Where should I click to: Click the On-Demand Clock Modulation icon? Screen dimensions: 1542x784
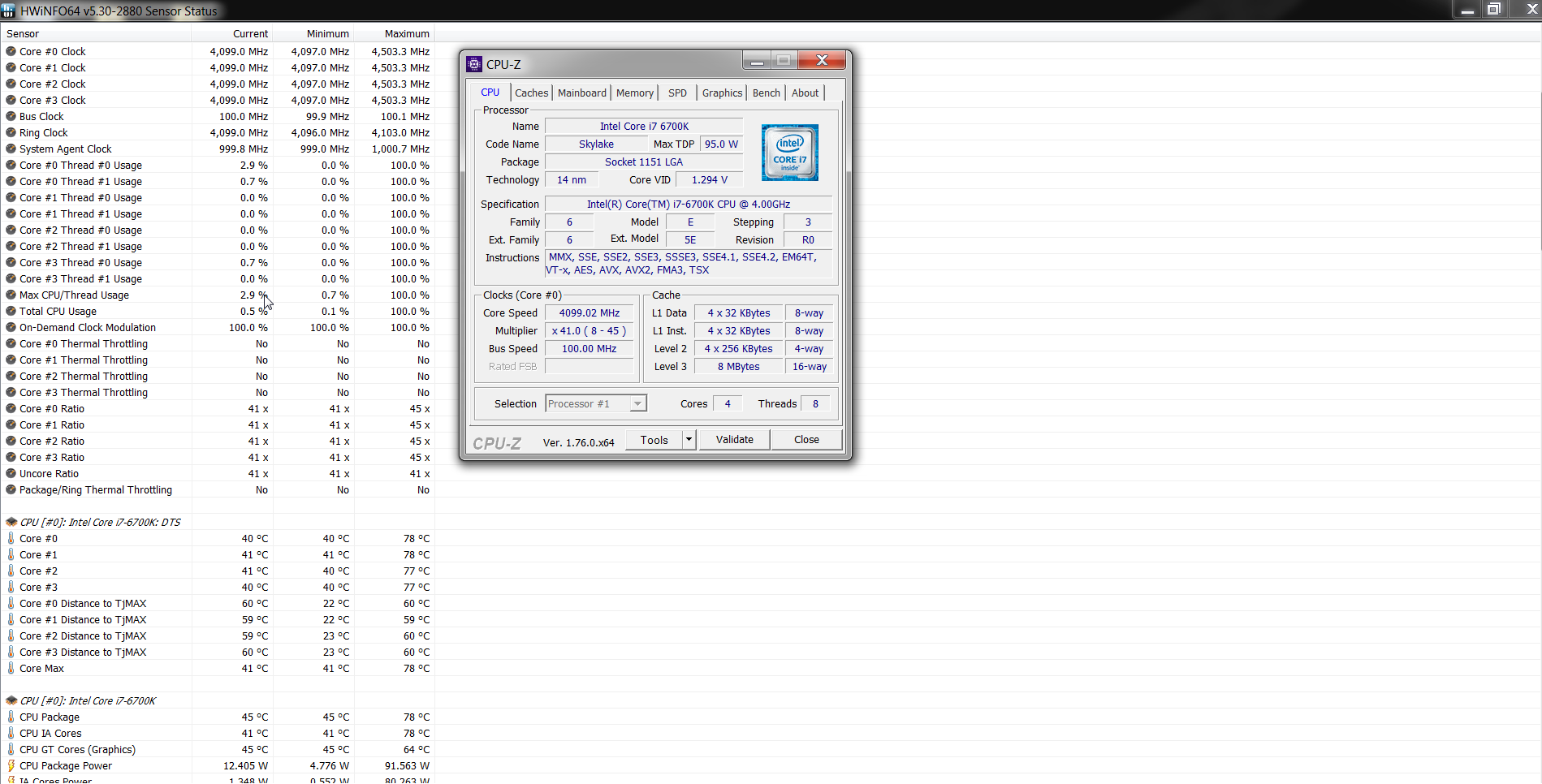[x=11, y=327]
